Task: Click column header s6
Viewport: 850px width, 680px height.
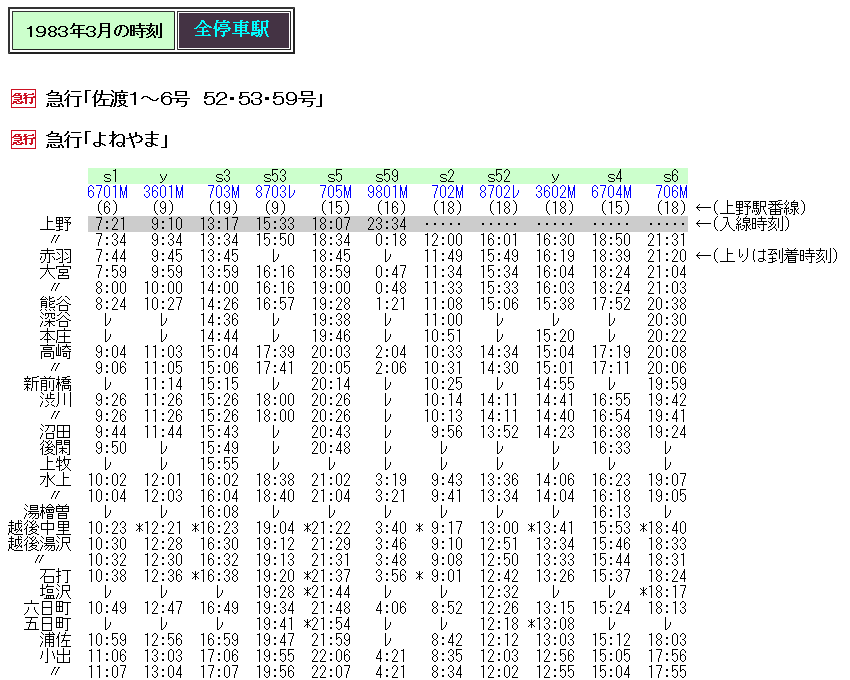Action: click(x=671, y=176)
